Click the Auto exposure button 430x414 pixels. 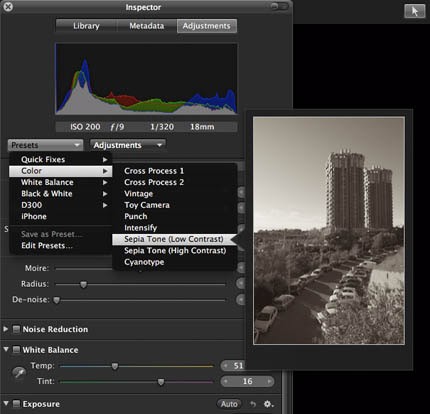pos(229,404)
